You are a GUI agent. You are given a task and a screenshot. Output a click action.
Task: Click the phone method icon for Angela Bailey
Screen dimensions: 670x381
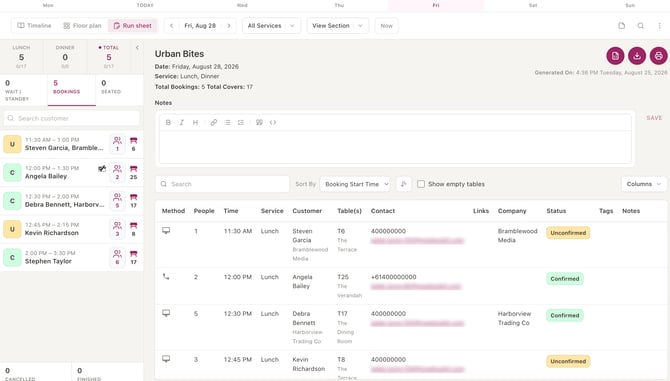click(x=166, y=276)
